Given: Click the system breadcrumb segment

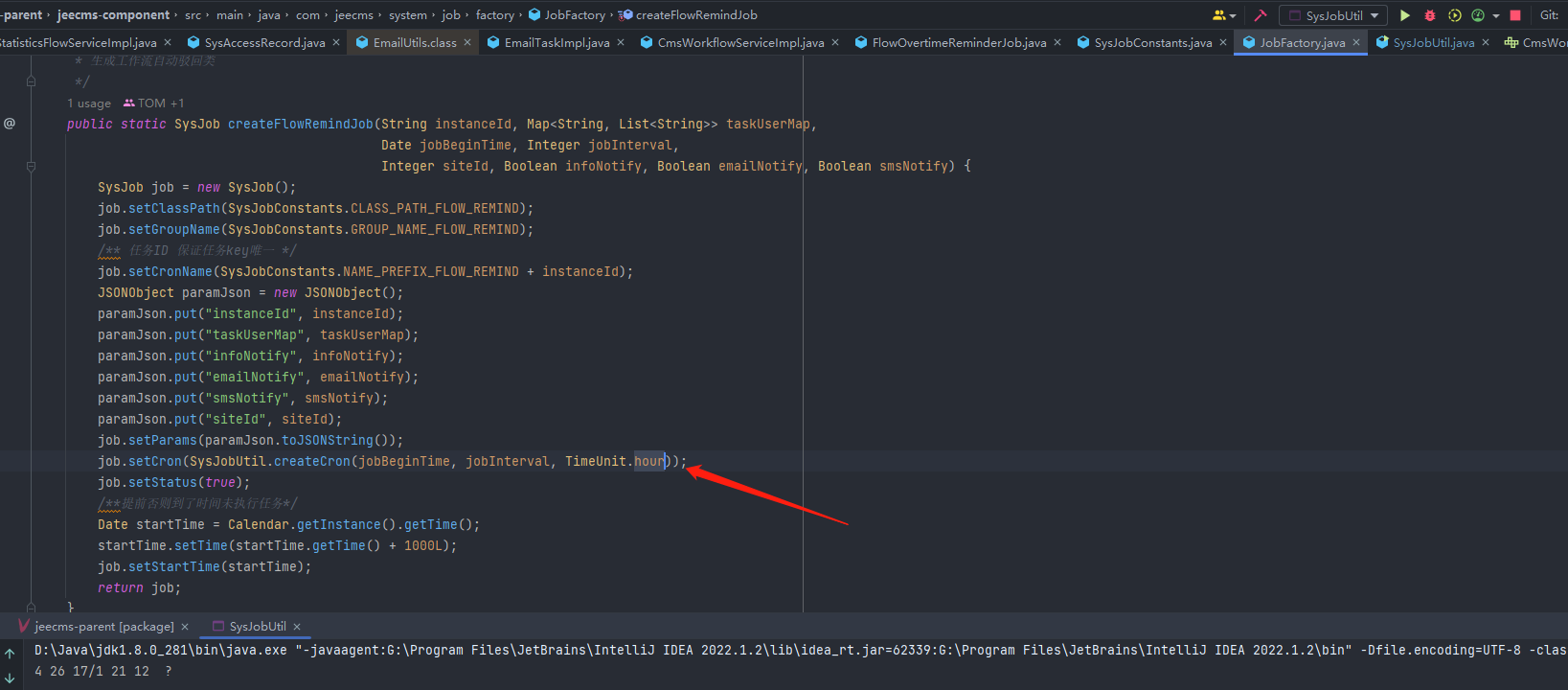Looking at the screenshot, I should [408, 15].
